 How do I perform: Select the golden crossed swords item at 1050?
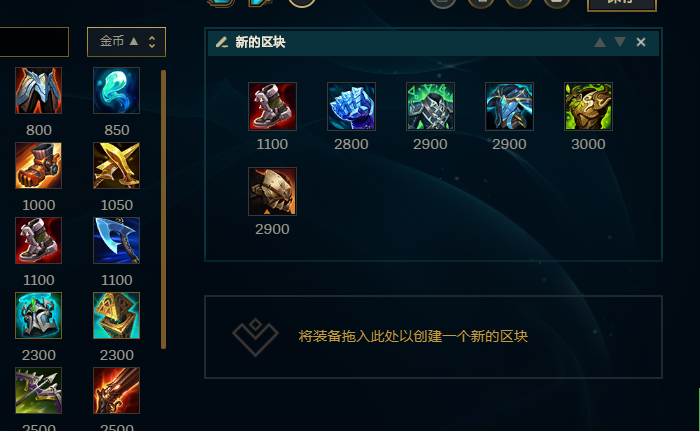point(117,165)
